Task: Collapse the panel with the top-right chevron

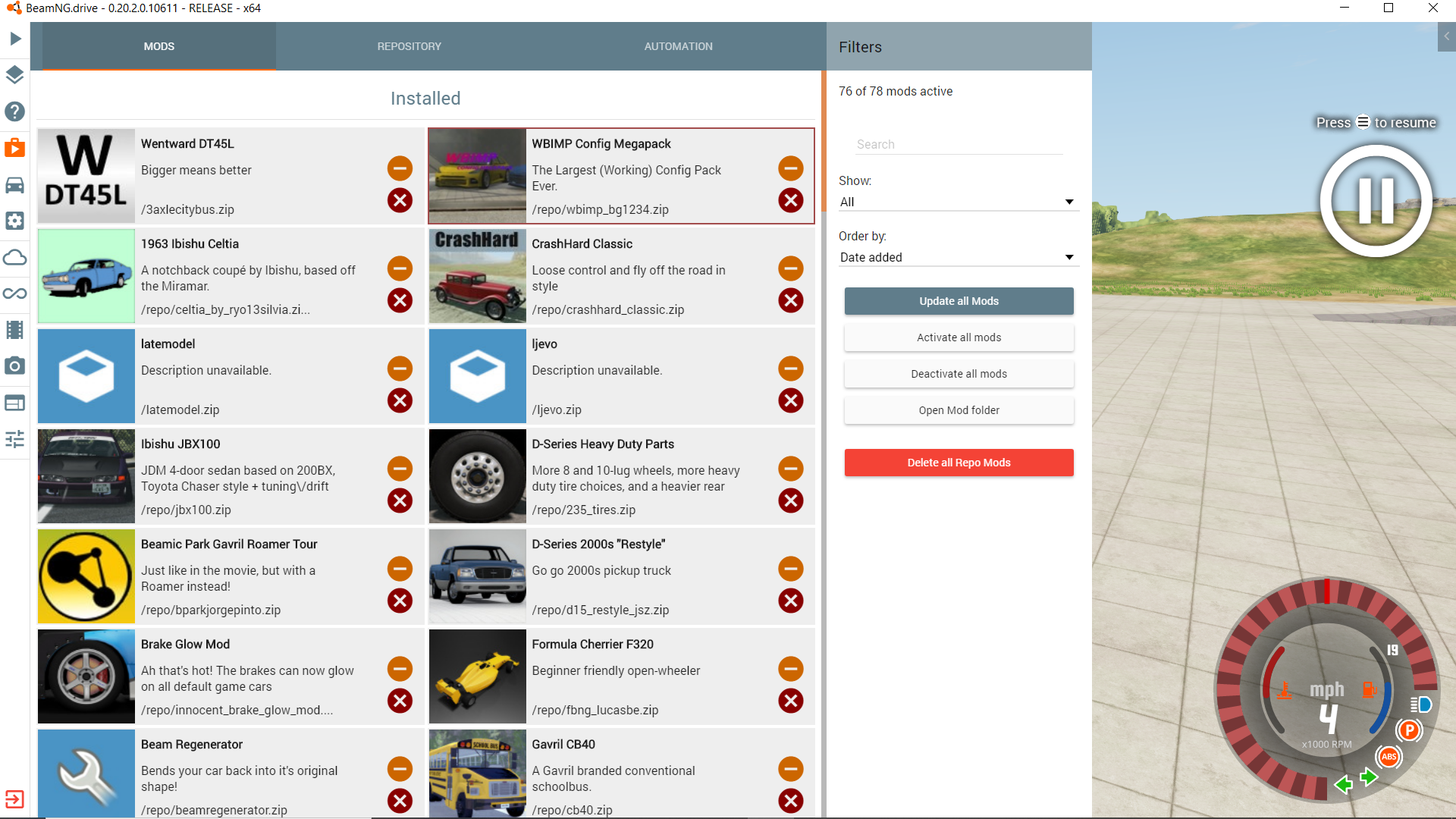Action: pyautogui.click(x=1447, y=36)
